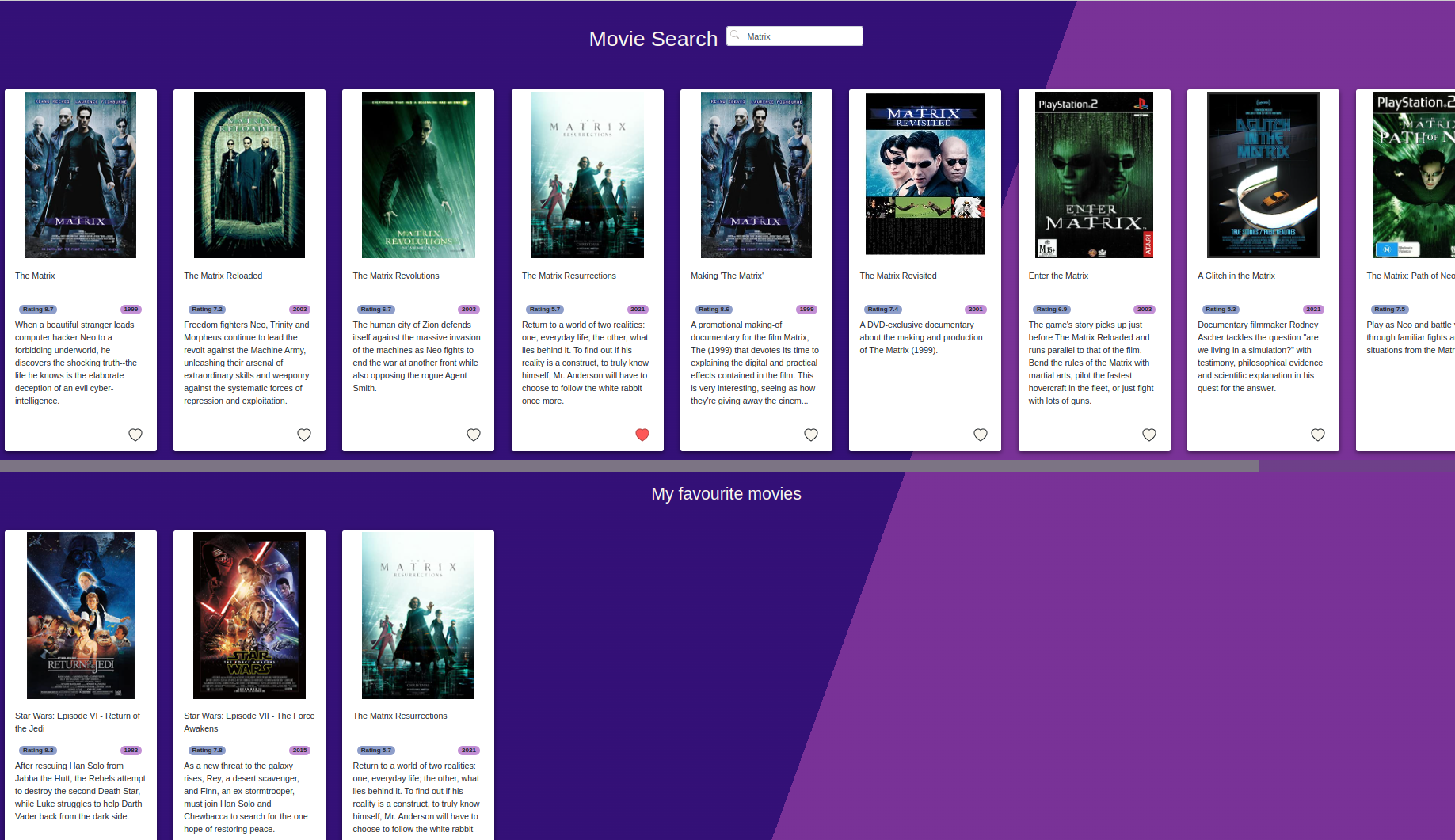Click Rating 7.4 badge on Matrix Revisited
Screen dimensions: 1455x840
click(882, 310)
